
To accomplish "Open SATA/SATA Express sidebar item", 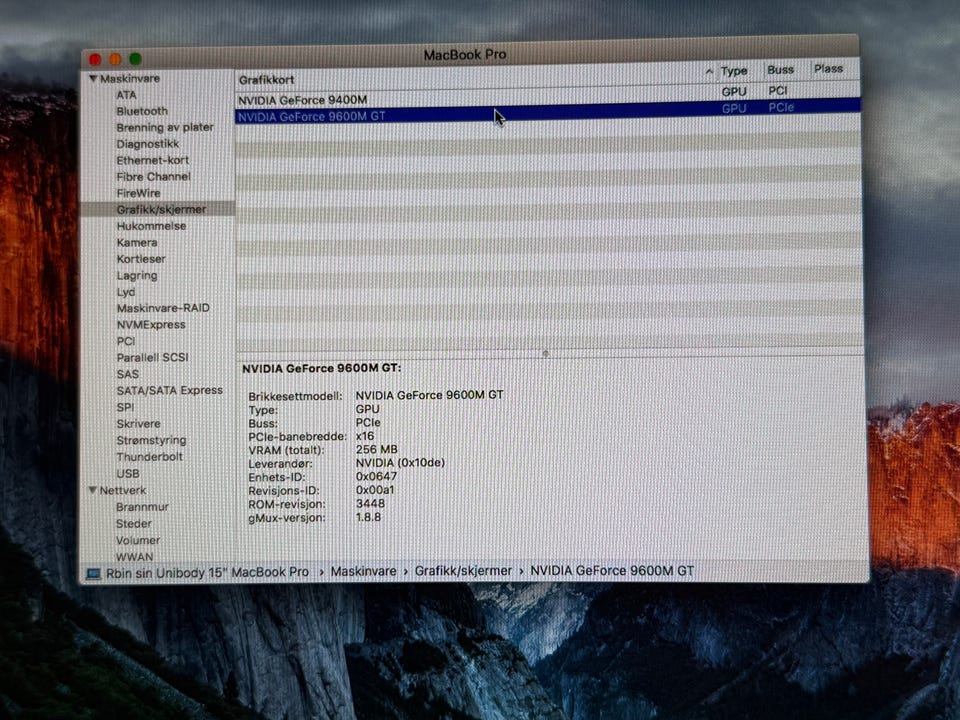I will (x=170, y=391).
